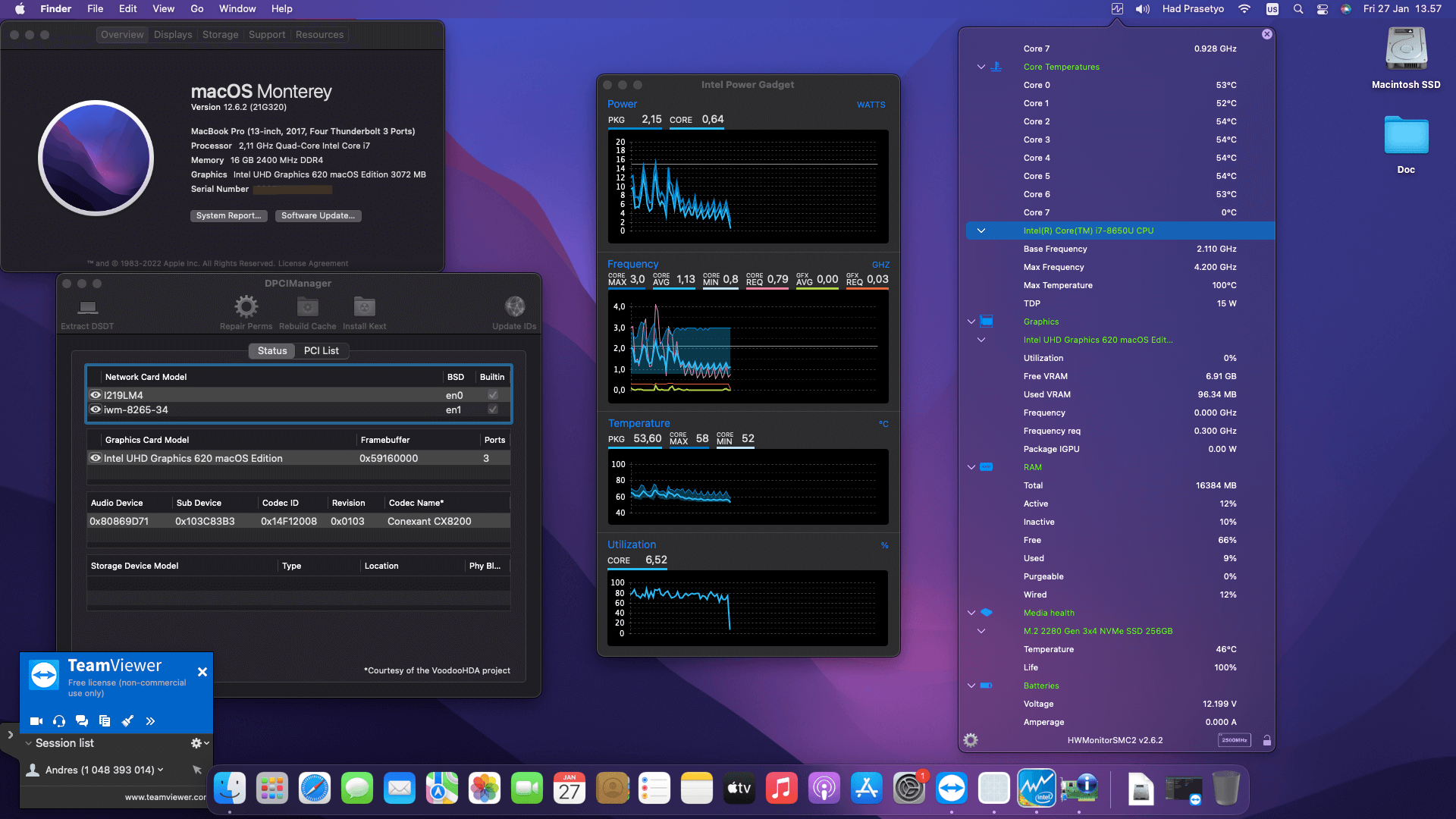This screenshot has height=819, width=1456.
Task: Select Conexant CX8200 audio device row
Action: (299, 521)
